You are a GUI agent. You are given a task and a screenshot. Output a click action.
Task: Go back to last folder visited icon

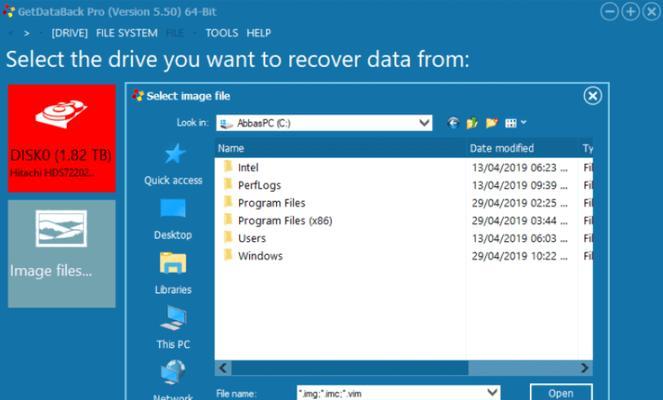pyautogui.click(x=453, y=123)
